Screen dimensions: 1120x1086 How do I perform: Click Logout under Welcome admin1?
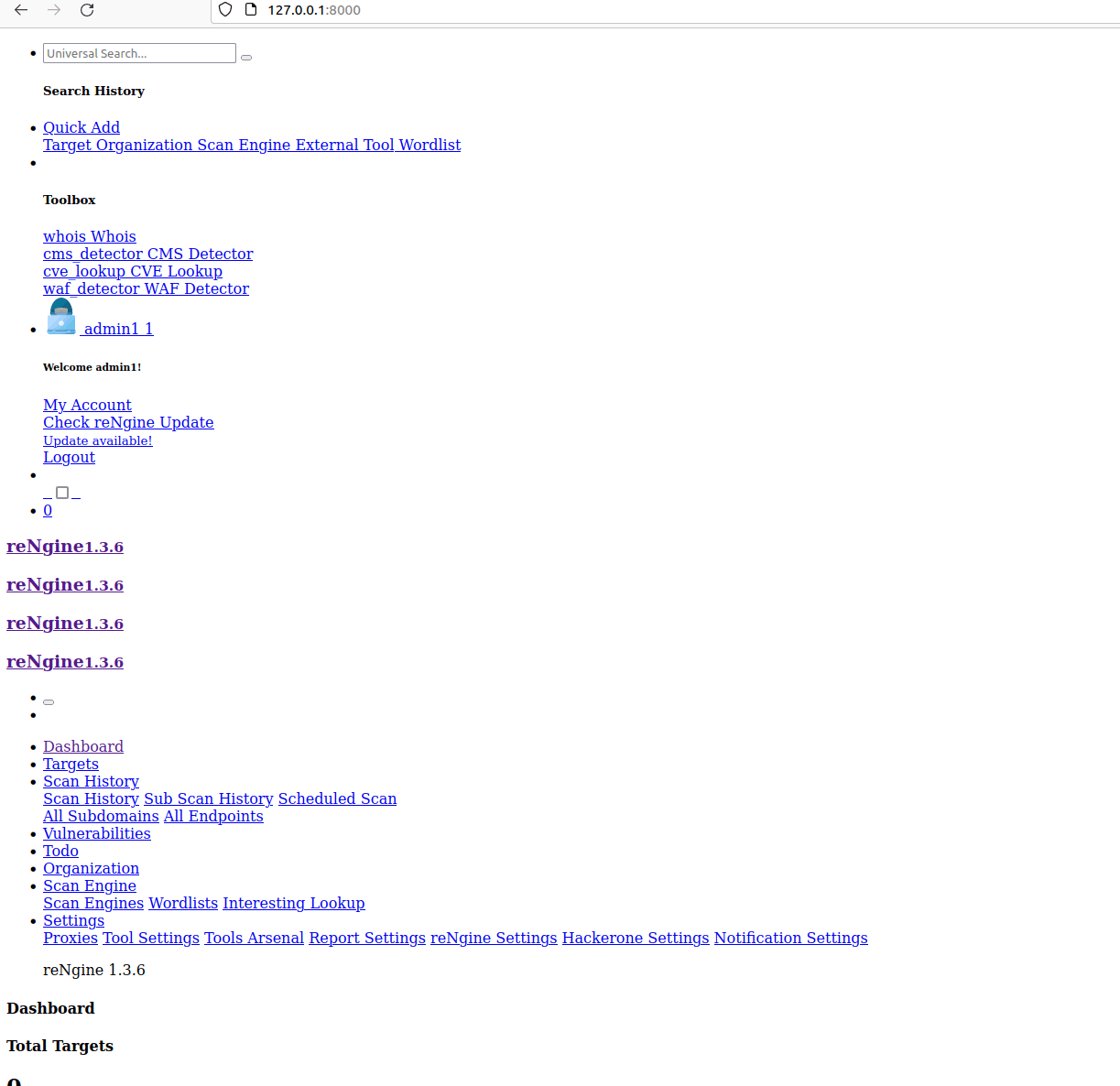coord(69,457)
